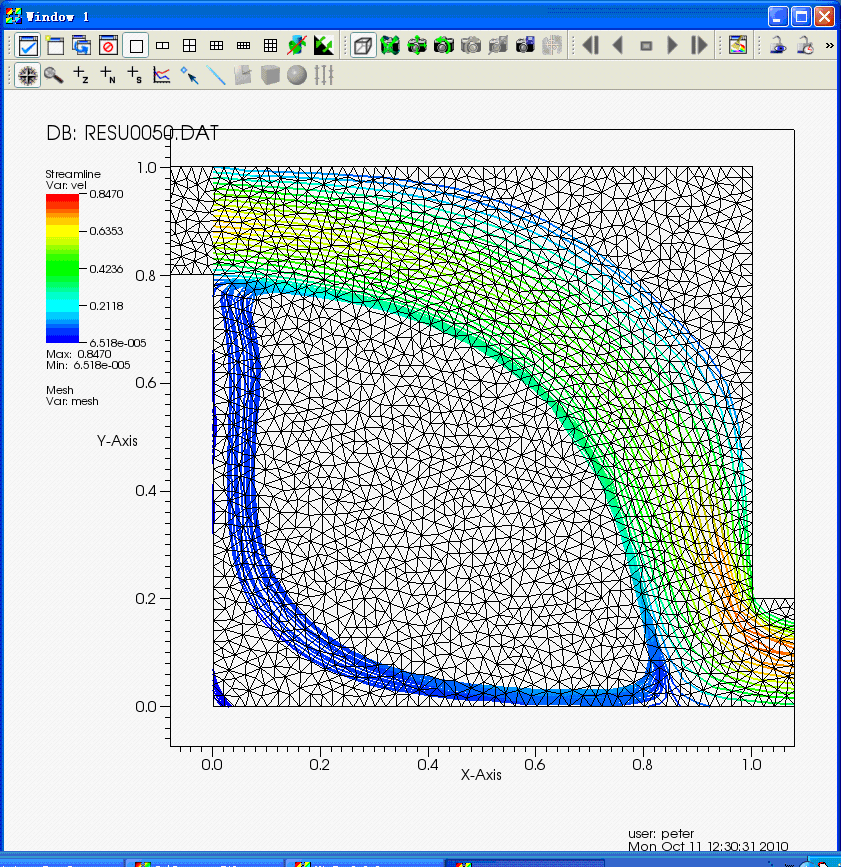841x867 pixels.
Task: Stop the animation playback
Action: coord(646,45)
